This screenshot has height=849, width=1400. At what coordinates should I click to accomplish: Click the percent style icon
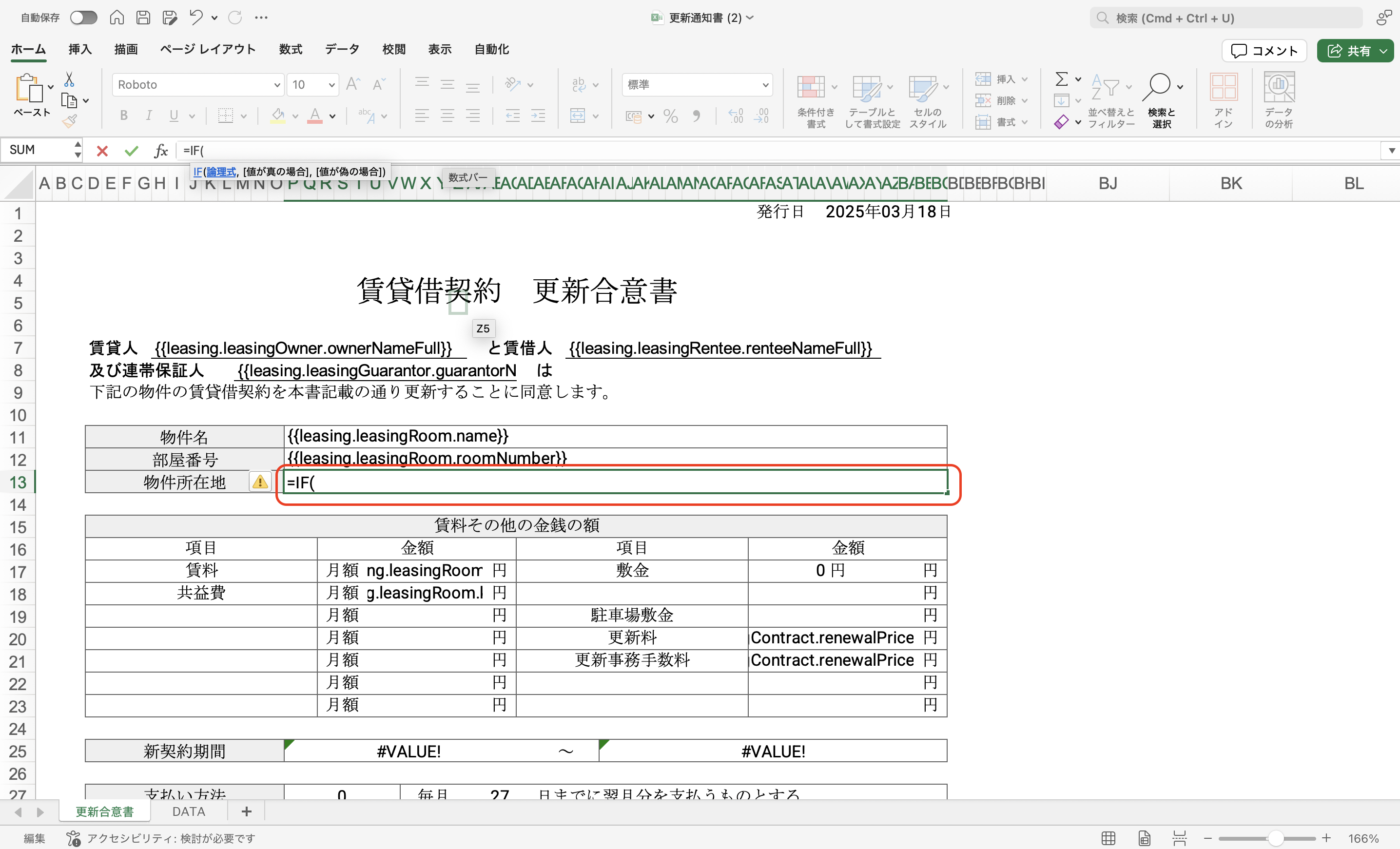click(671, 116)
